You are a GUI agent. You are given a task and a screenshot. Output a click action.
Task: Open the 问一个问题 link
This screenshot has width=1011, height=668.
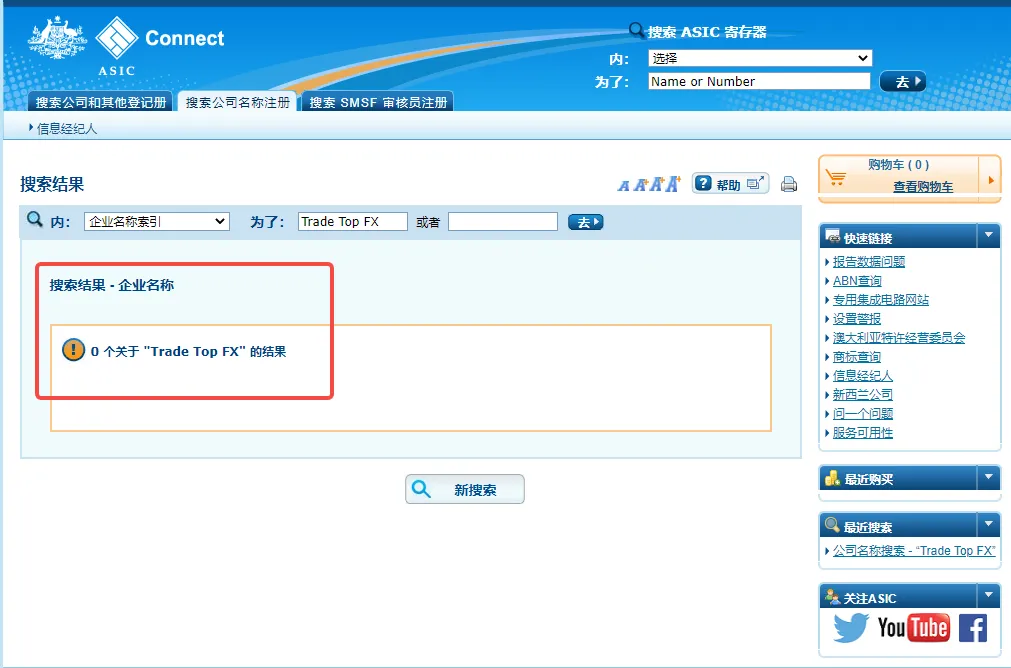(x=863, y=413)
